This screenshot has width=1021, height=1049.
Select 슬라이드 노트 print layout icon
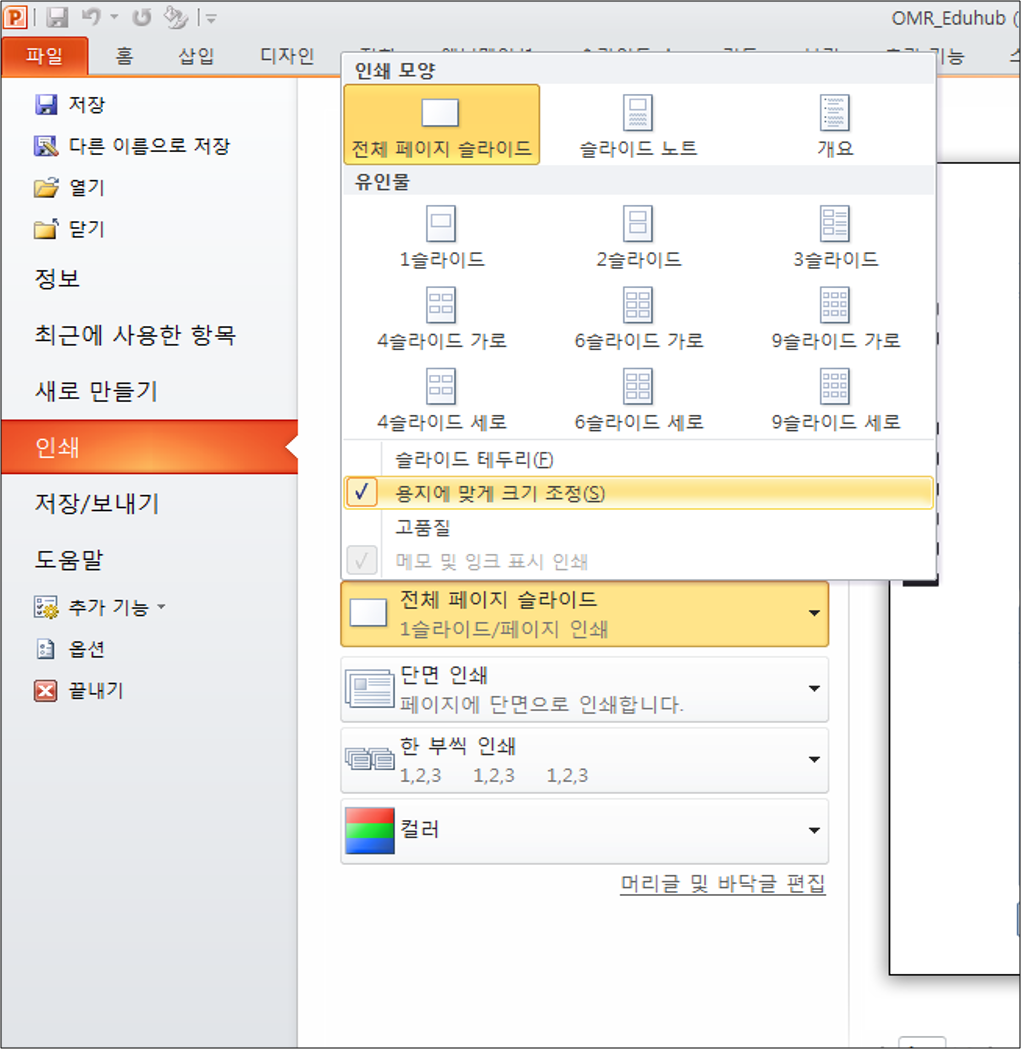638,124
